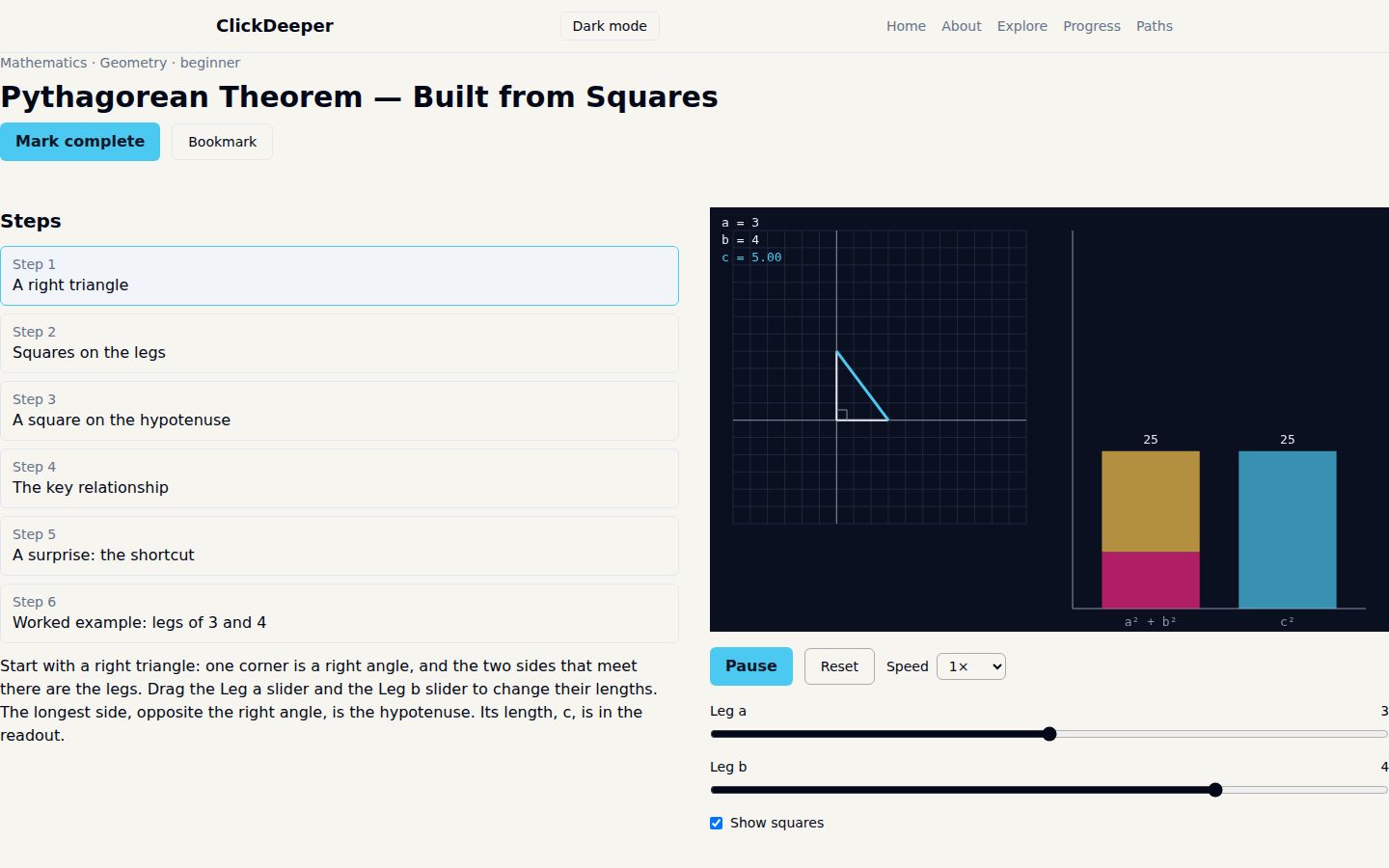1389x868 pixels.
Task: Click the magenta segment of a² + b² bar
Action: click(x=1151, y=581)
